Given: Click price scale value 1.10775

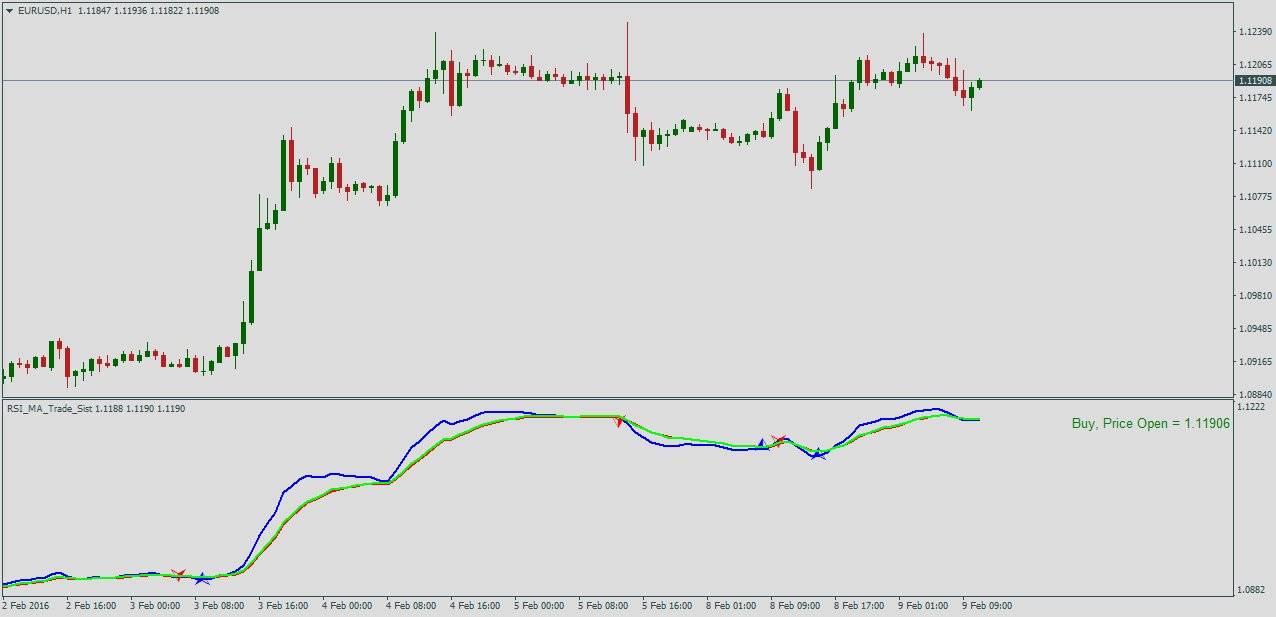Looking at the screenshot, I should tap(1254, 196).
